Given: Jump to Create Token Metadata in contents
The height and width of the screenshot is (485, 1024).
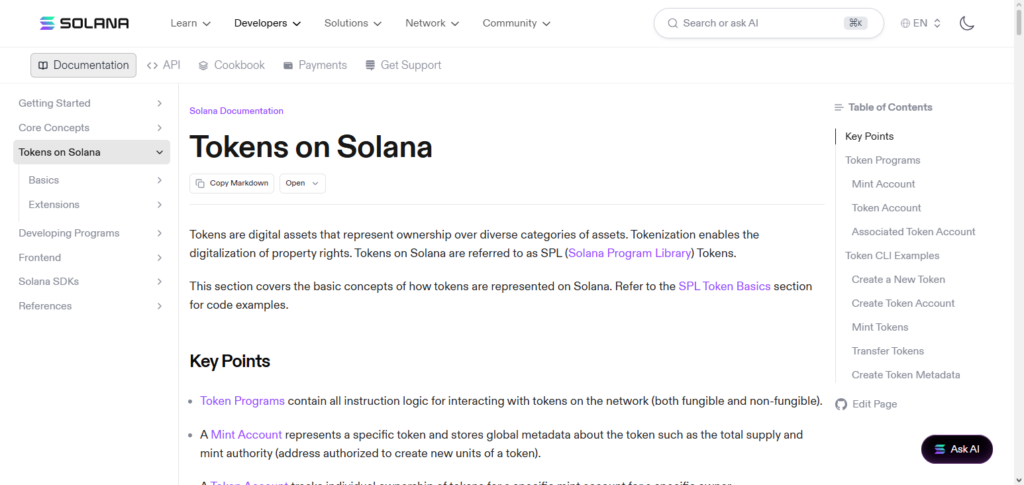Looking at the screenshot, I should (906, 375).
